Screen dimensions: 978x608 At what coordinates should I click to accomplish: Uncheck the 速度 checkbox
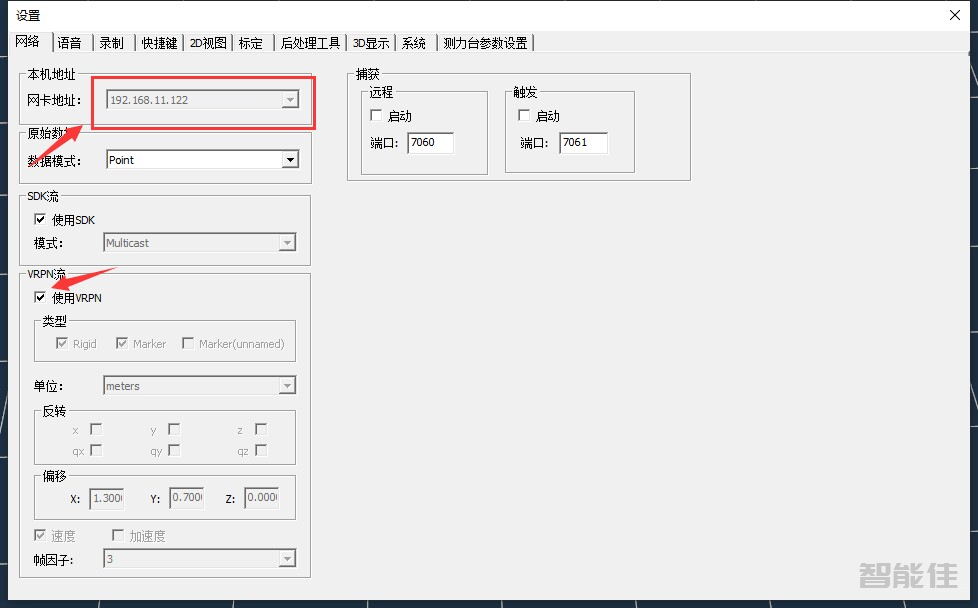(38, 535)
